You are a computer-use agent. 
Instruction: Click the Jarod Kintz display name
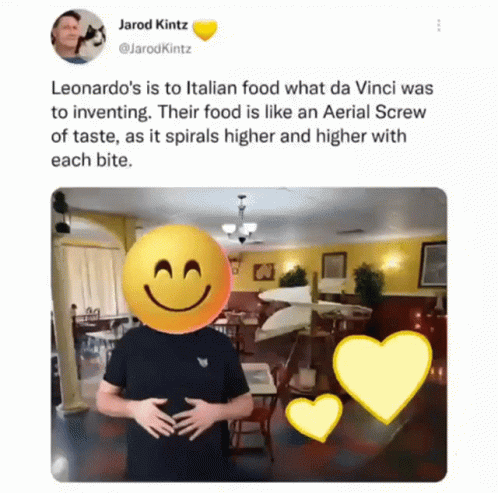coord(153,24)
